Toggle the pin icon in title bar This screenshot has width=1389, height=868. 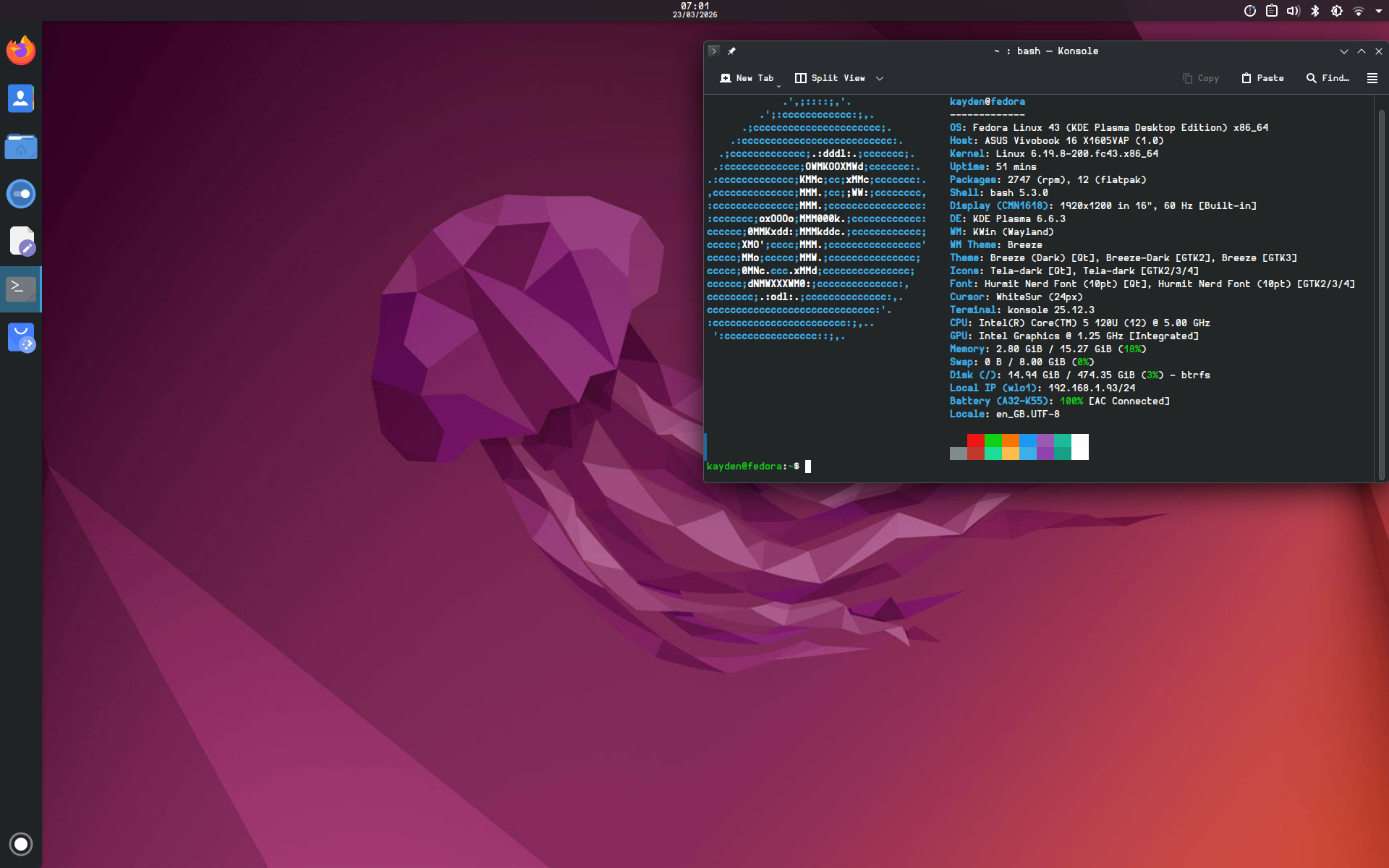pyautogui.click(x=731, y=51)
